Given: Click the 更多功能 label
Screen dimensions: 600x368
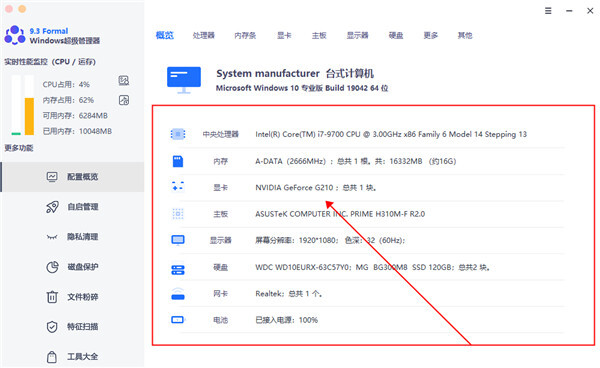Looking at the screenshot, I should (19, 148).
